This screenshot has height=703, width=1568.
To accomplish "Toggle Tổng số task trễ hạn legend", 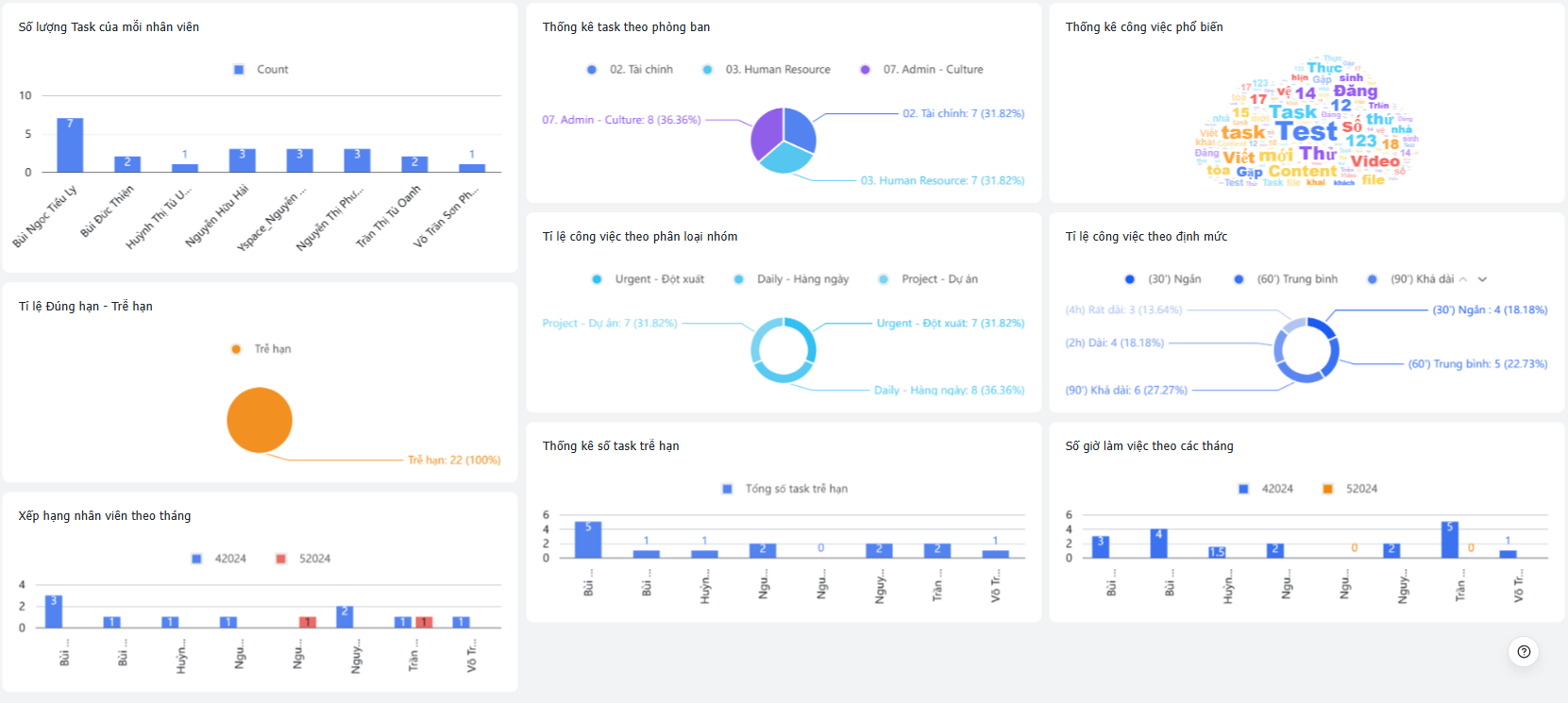I will pos(785,488).
